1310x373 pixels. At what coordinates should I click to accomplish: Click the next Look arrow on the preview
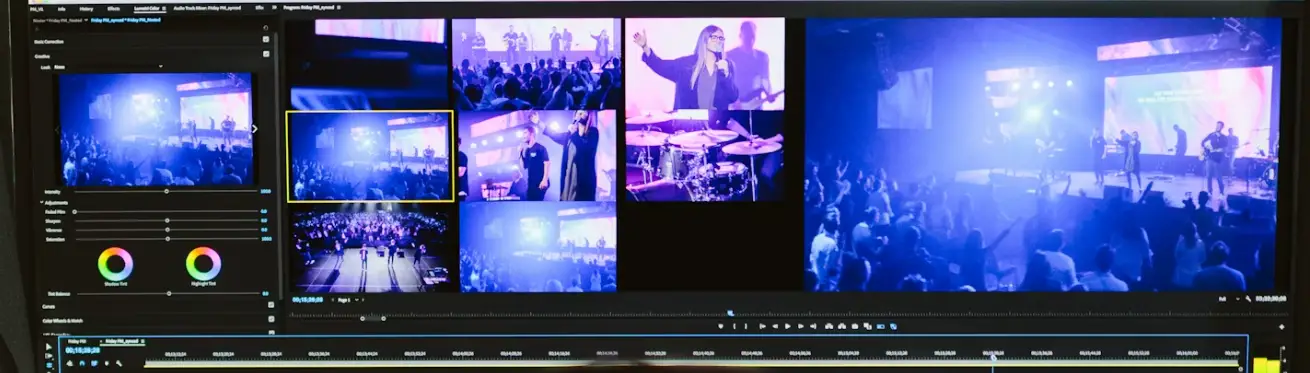tap(254, 129)
